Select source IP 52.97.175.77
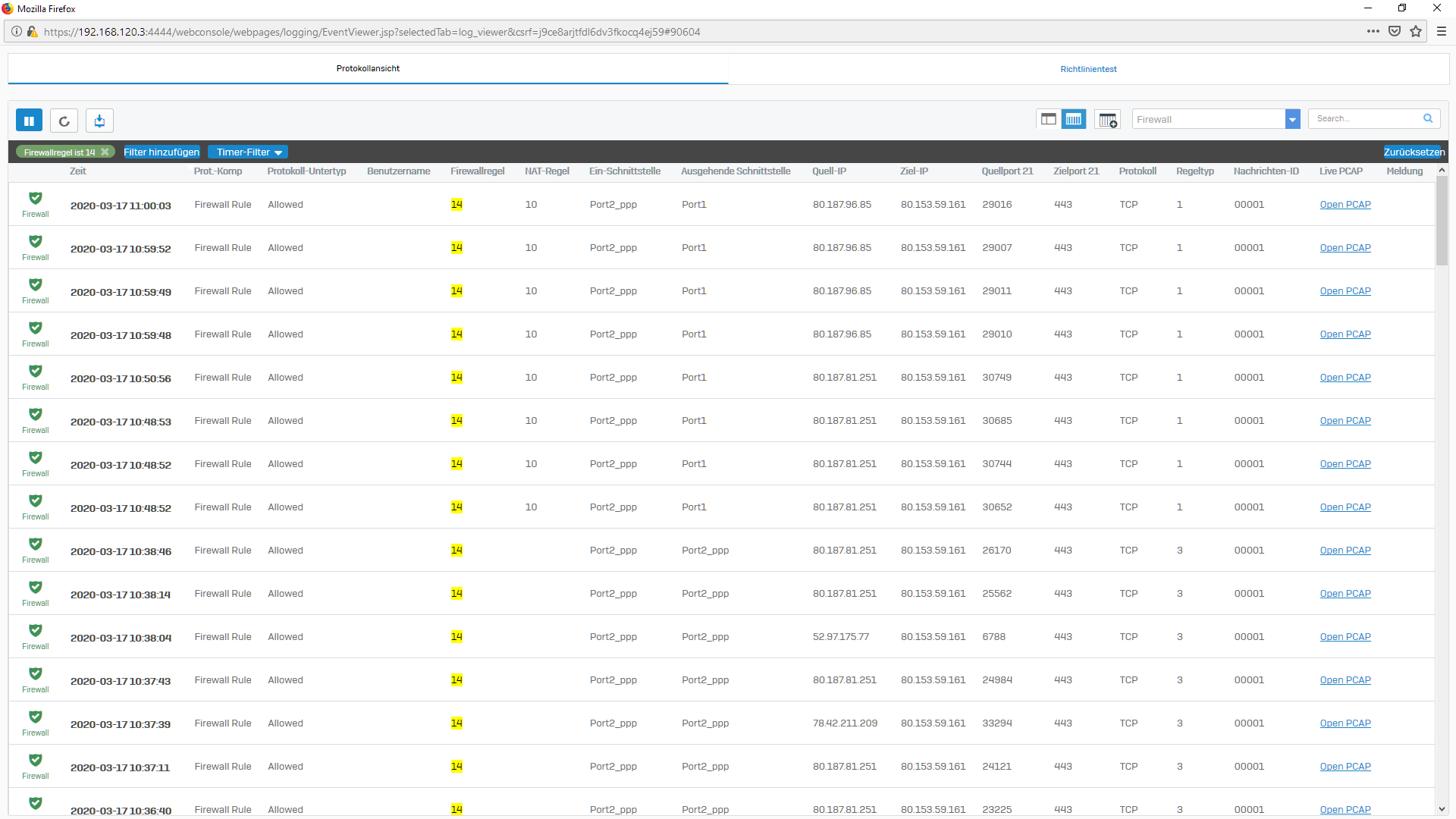Image resolution: width=1456 pixels, height=819 pixels. (x=841, y=637)
